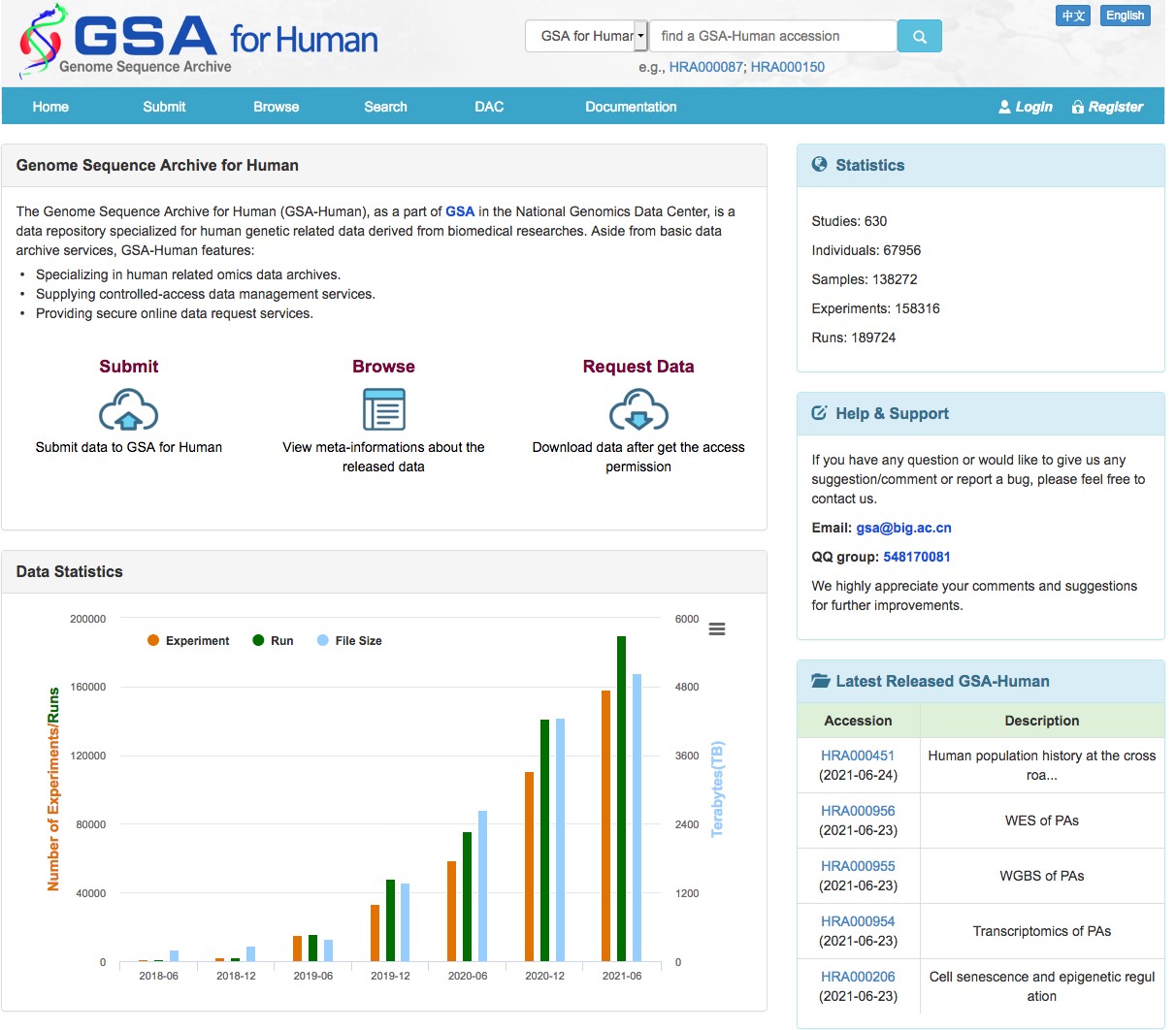This screenshot has width=1176, height=1030.
Task: Toggle the Experiment series in chart legend
Action: click(188, 641)
